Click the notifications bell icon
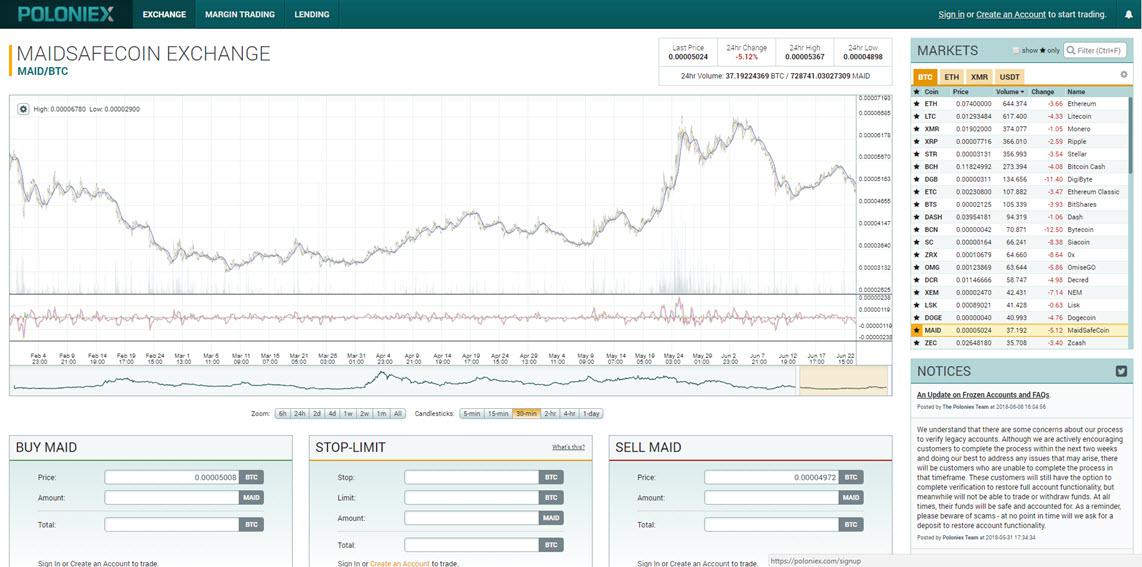 coord(1128,14)
